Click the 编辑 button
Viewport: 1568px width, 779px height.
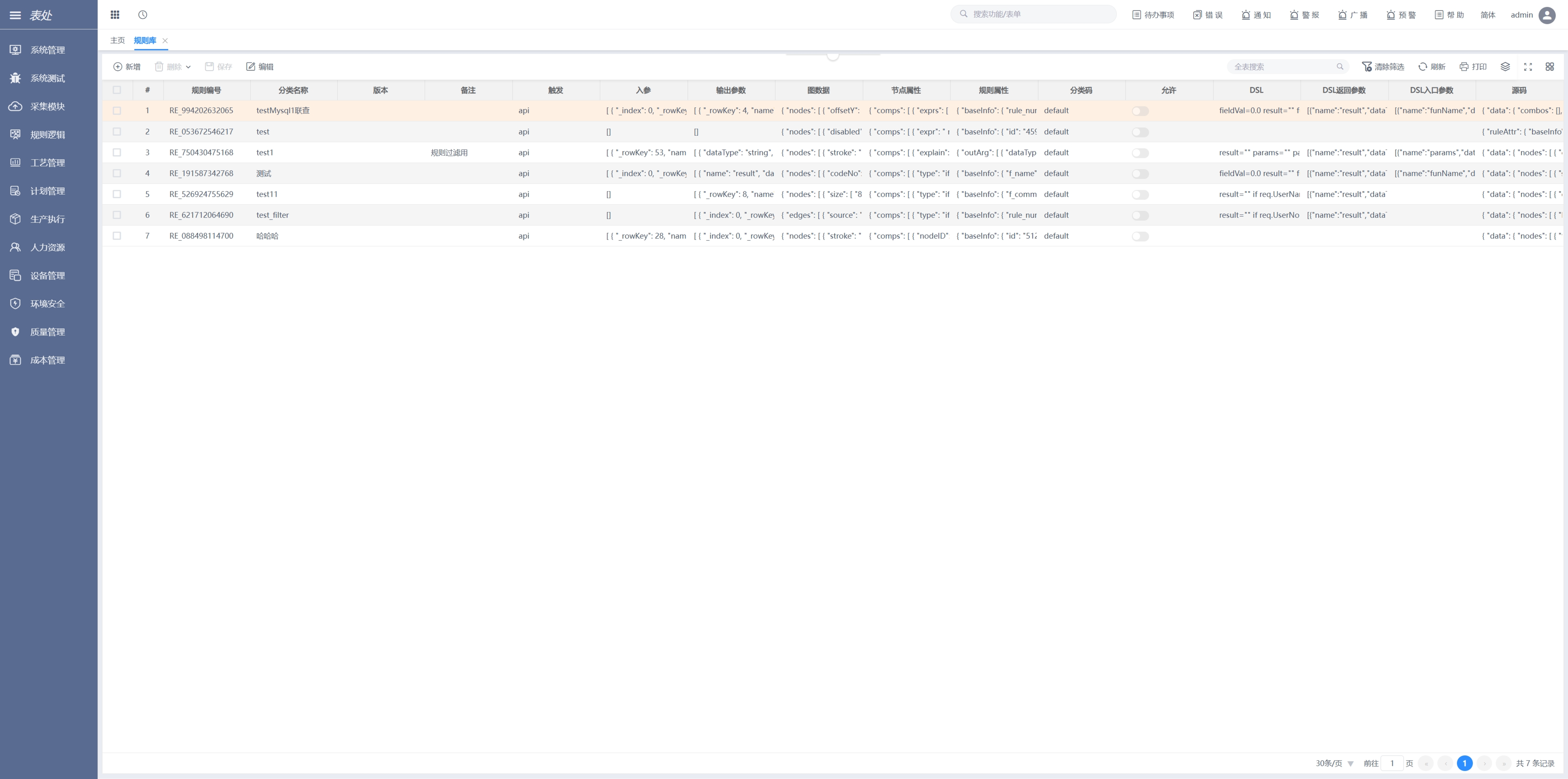coord(260,66)
